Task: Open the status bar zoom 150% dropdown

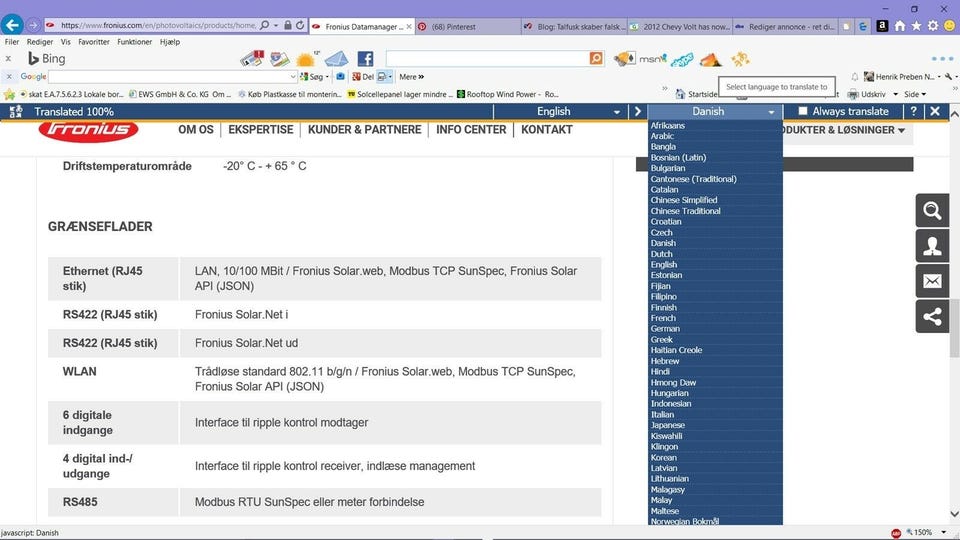Action: 943,533
